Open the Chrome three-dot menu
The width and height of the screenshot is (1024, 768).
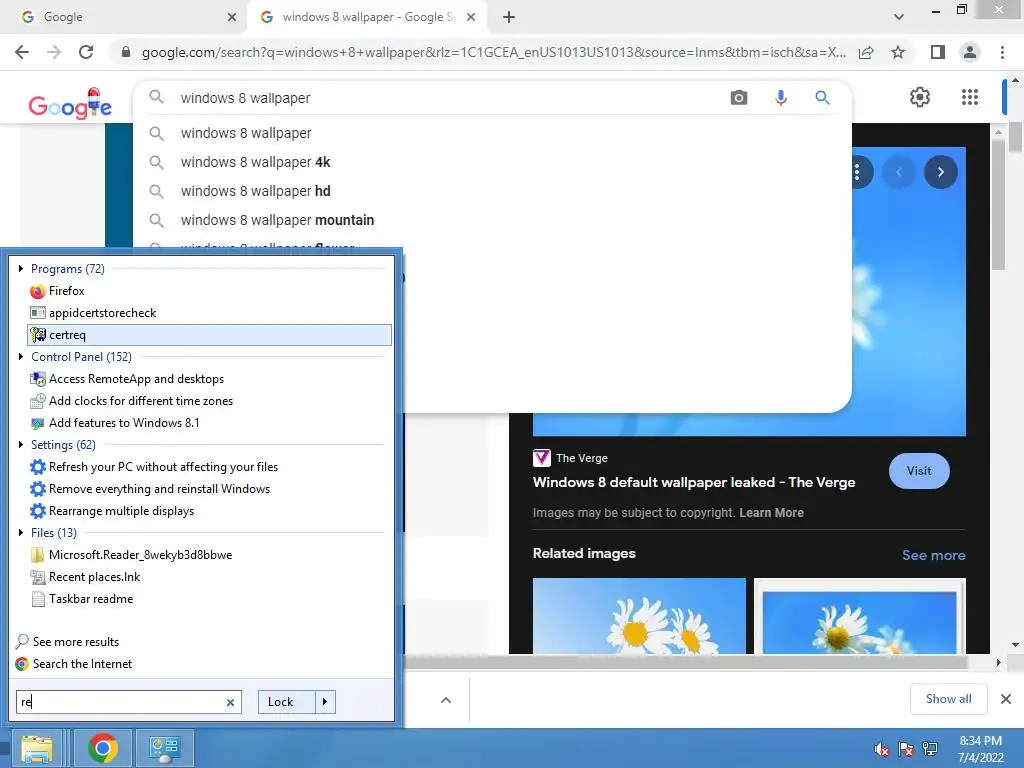point(1002,52)
